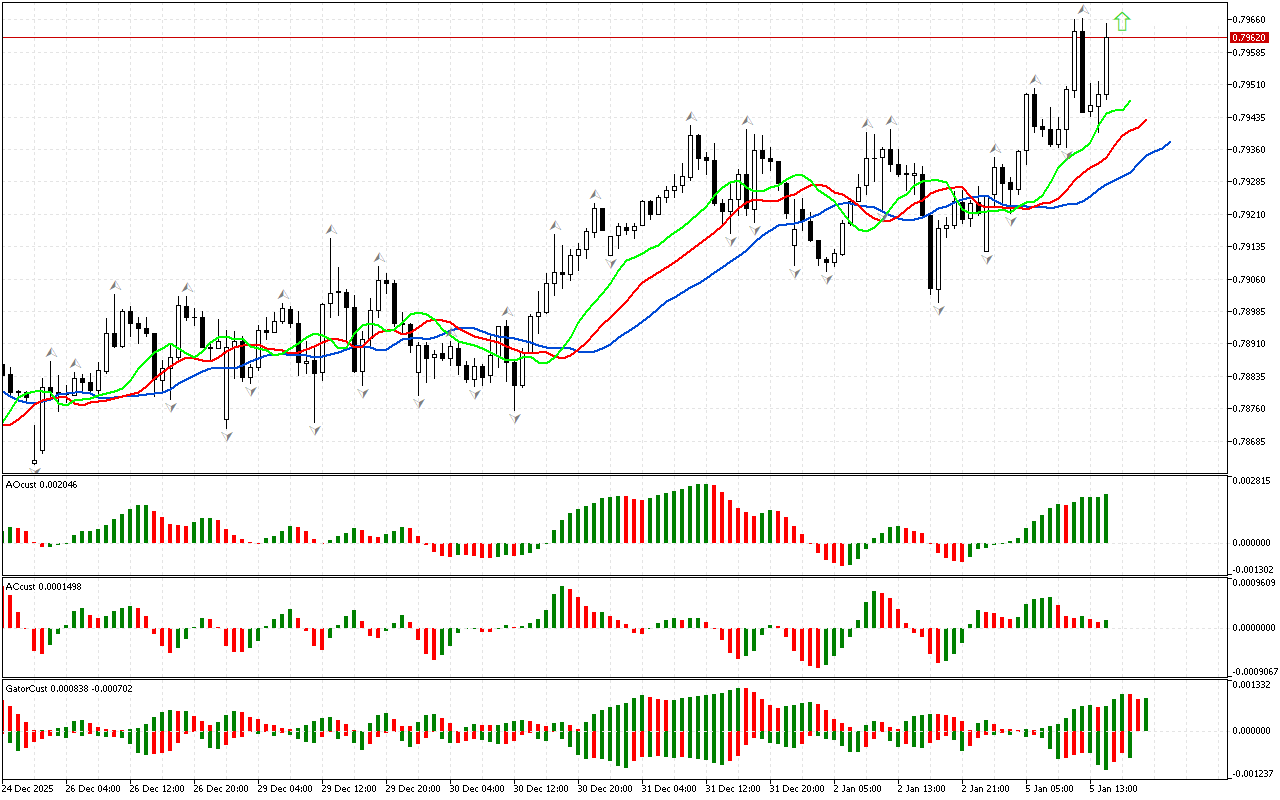Click the 0.002815 AOcust scale value

click(x=1251, y=481)
